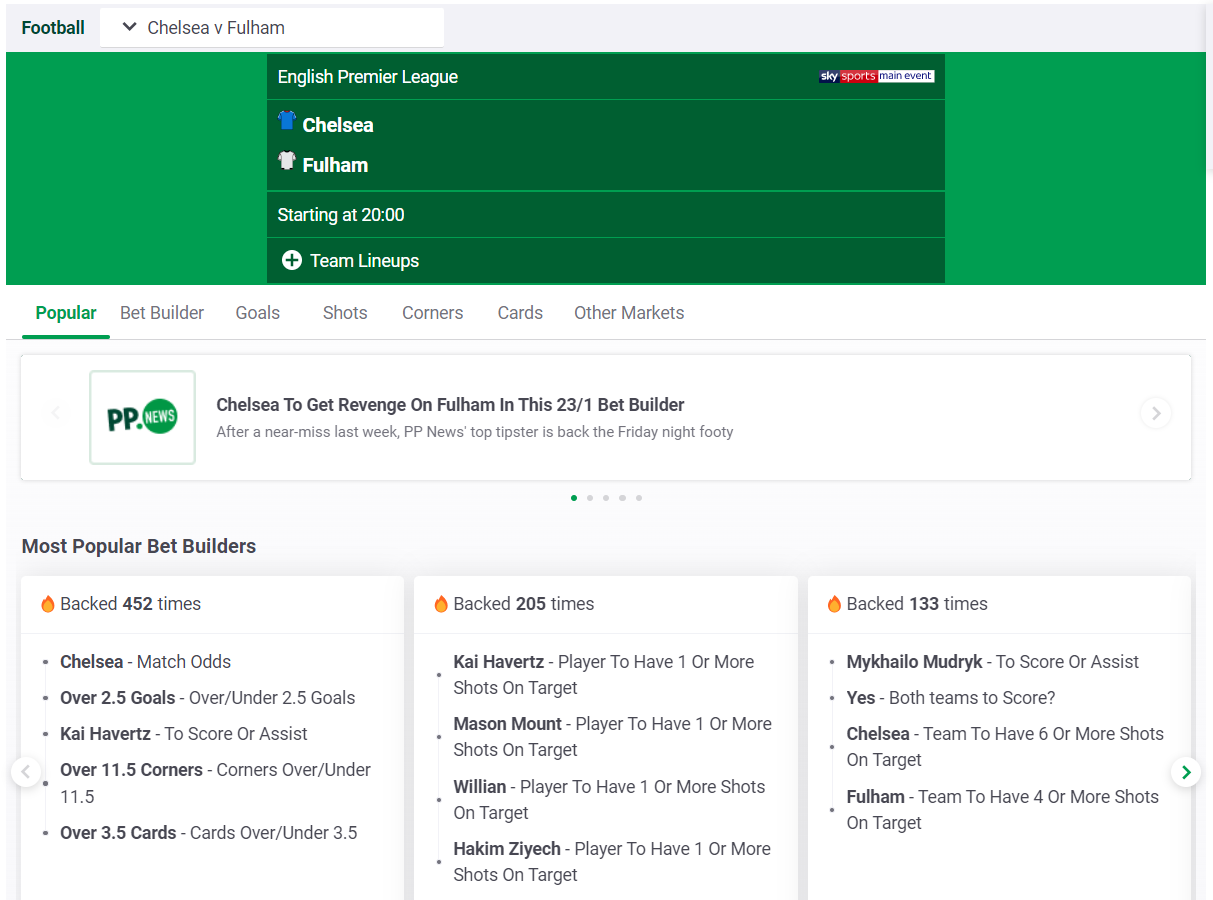Click Kai Havertz To Score Or Assist
The width and height of the screenshot is (1213, 900).
[x=184, y=734]
